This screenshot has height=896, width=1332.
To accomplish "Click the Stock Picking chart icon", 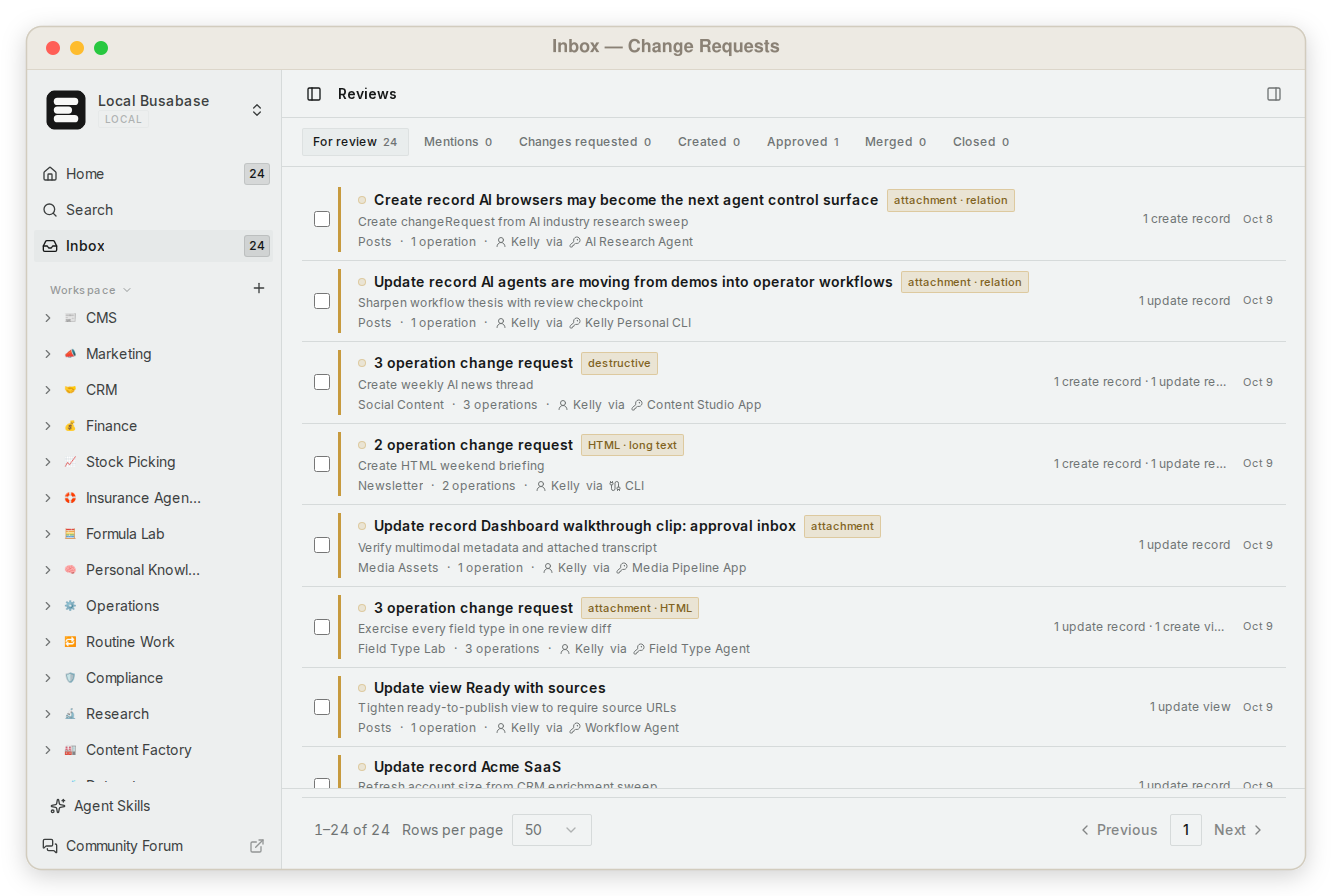I will pyautogui.click(x=70, y=462).
